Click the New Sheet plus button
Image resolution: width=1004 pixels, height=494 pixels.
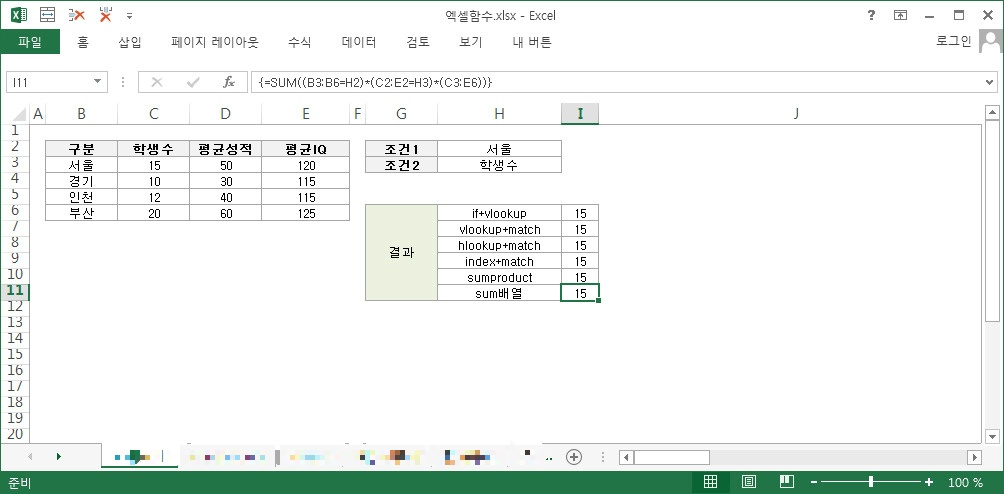(574, 457)
